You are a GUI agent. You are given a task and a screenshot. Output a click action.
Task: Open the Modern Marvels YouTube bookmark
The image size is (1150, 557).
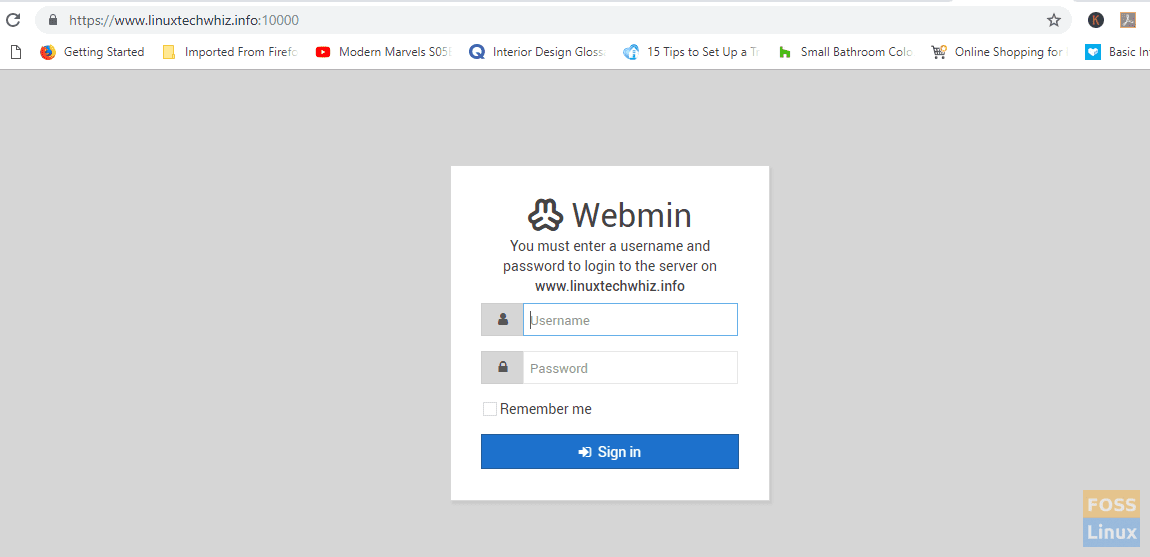pyautogui.click(x=383, y=52)
